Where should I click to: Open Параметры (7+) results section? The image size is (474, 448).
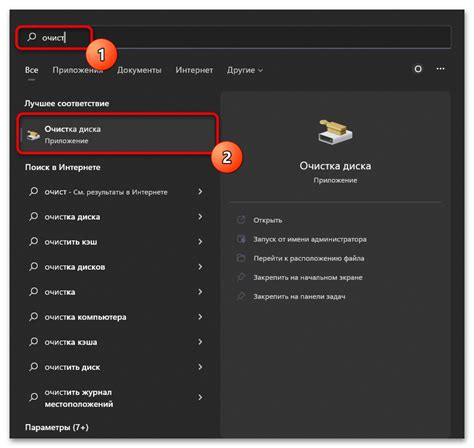click(x=57, y=427)
